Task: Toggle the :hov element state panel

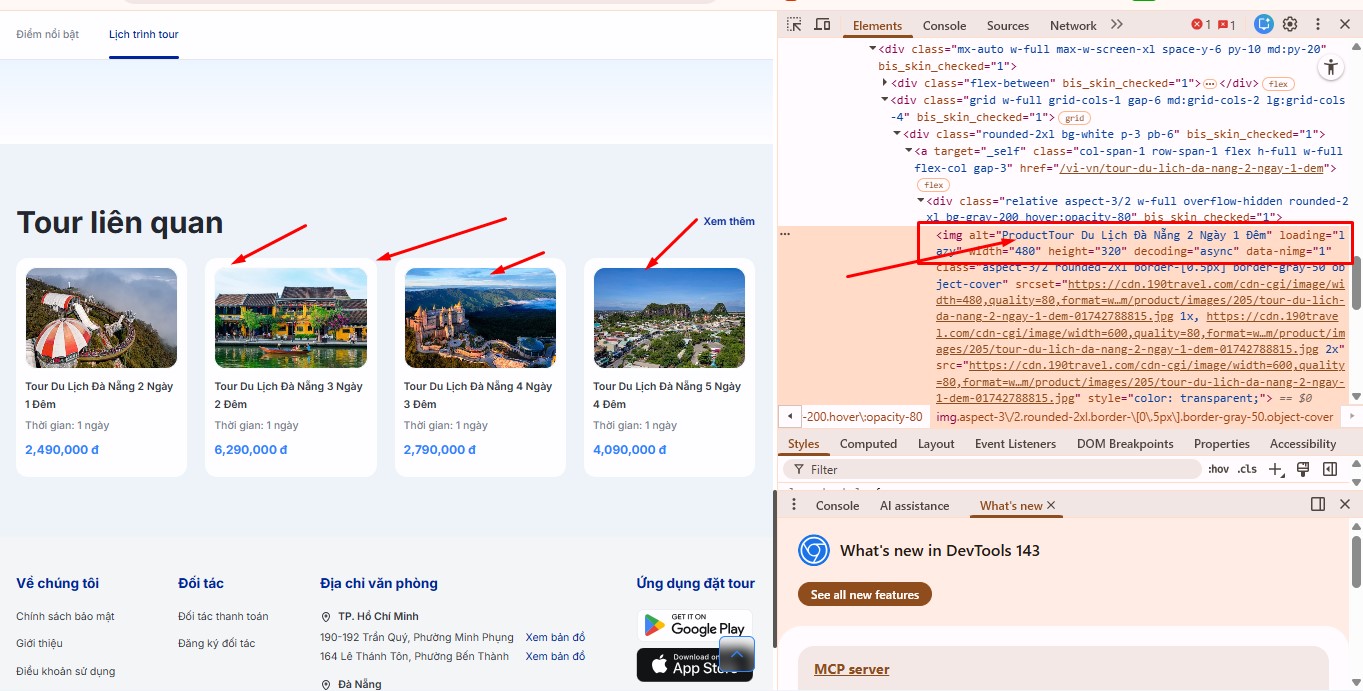Action: point(1218,469)
